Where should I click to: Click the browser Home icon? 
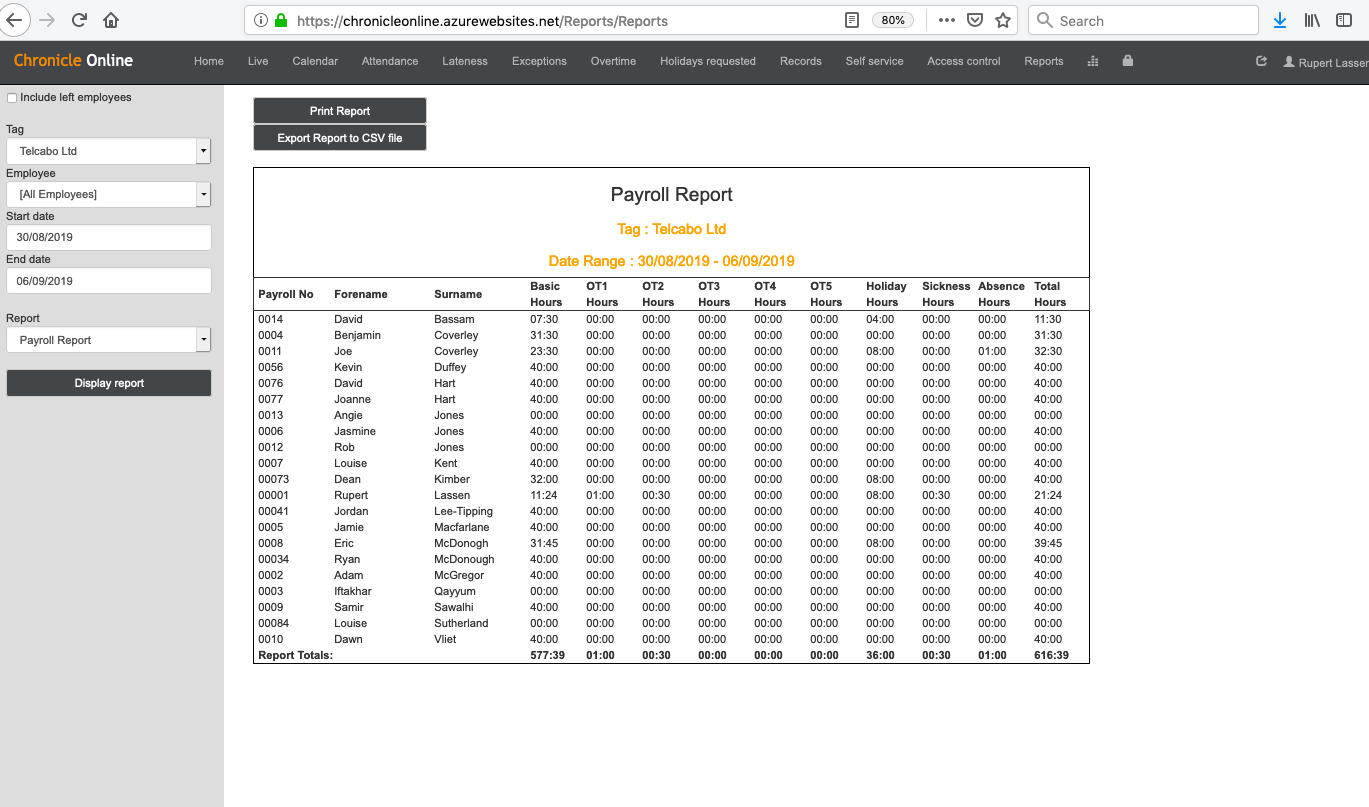pyautogui.click(x=110, y=20)
